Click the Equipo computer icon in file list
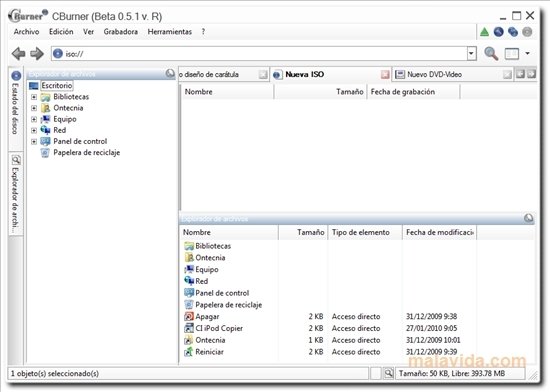550x392 pixels. tap(189, 270)
